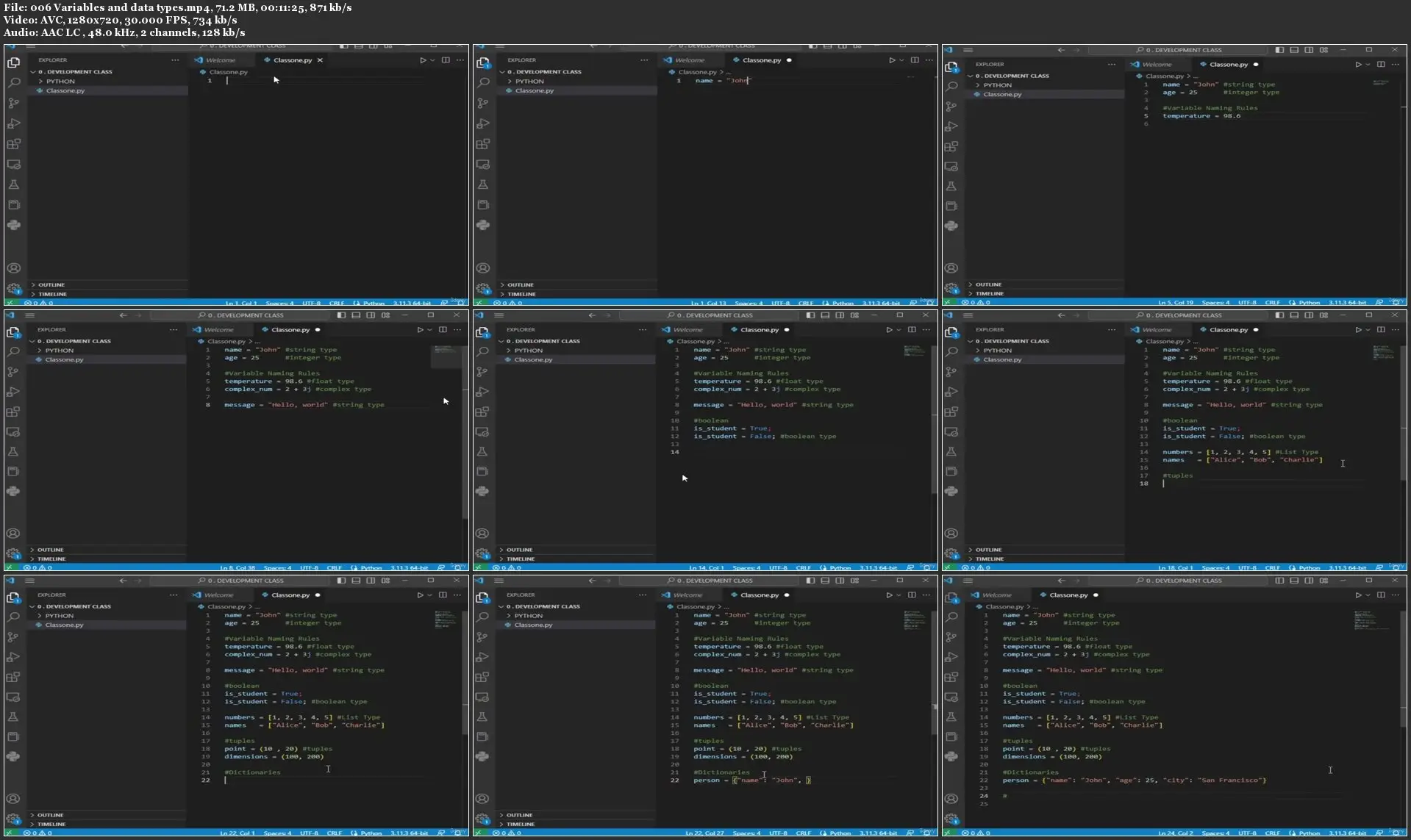The image size is (1411, 840).
Task: Select Classone.py tab in the third frame
Action: pyautogui.click(x=1228, y=65)
